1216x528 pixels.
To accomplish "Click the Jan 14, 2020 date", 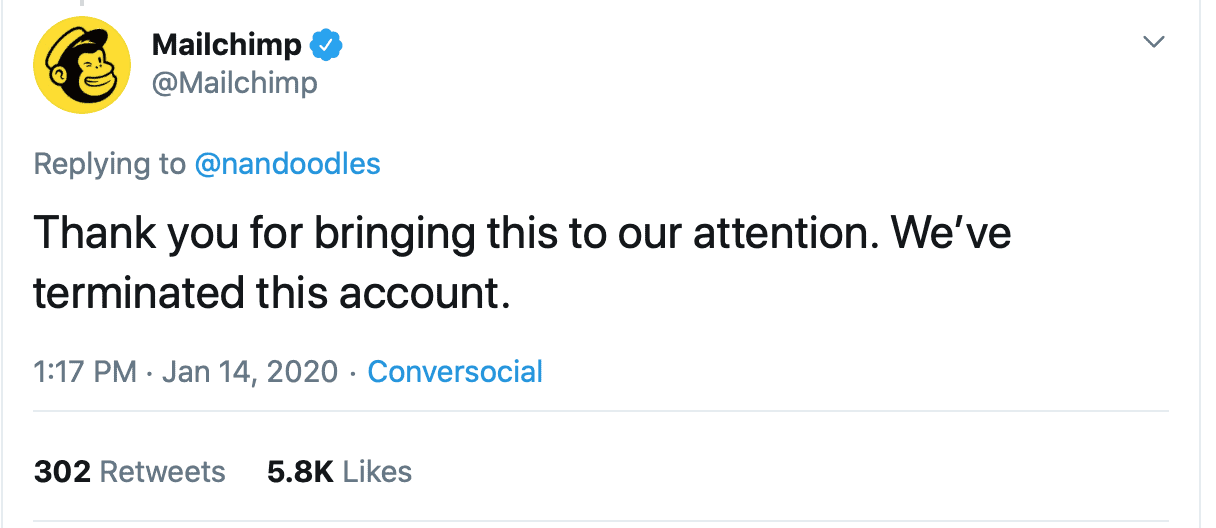I will click(x=250, y=372).
